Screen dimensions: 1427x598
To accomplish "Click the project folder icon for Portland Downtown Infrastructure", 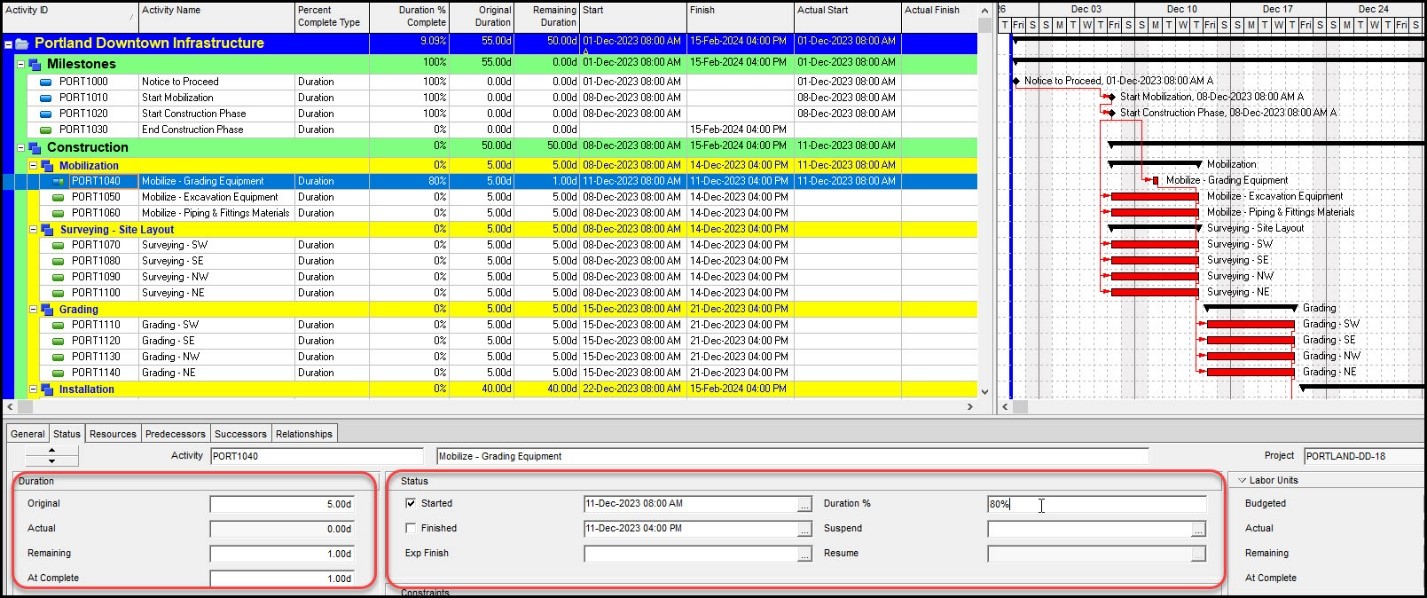I will tap(22, 44).
